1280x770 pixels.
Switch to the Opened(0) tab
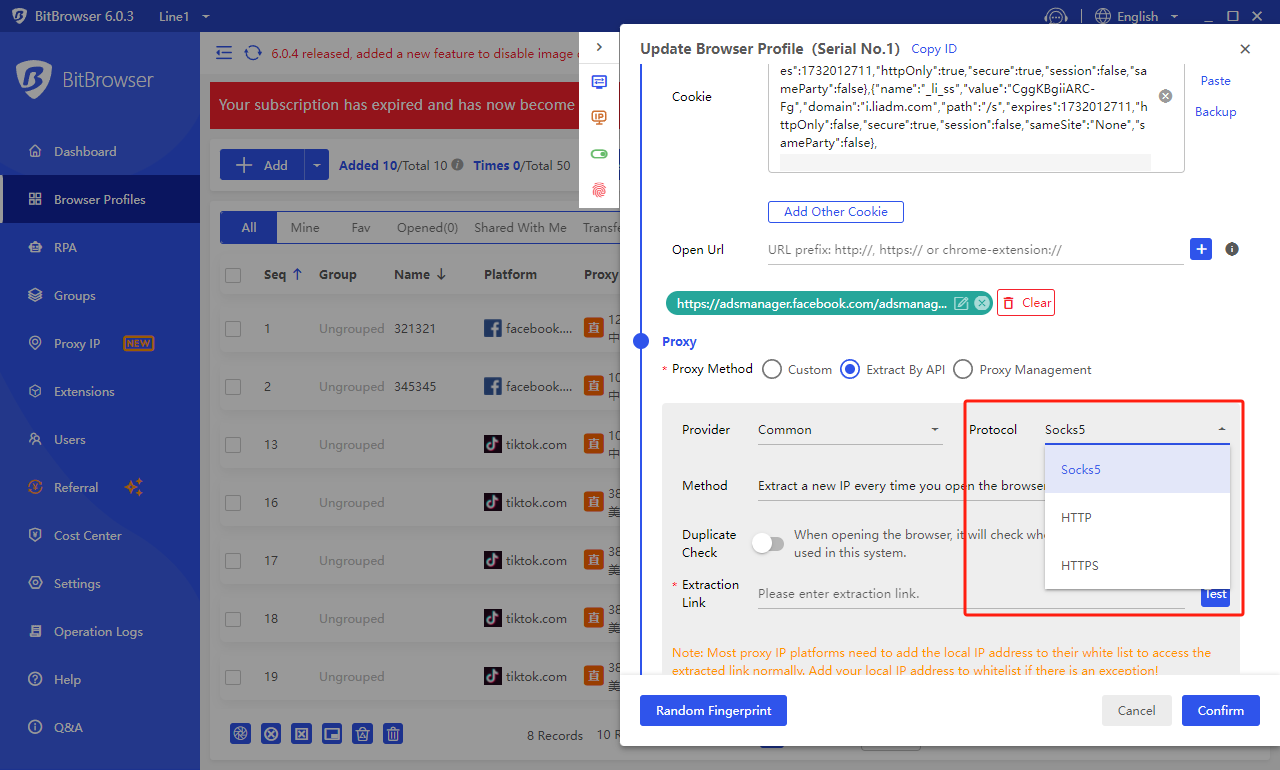point(427,227)
